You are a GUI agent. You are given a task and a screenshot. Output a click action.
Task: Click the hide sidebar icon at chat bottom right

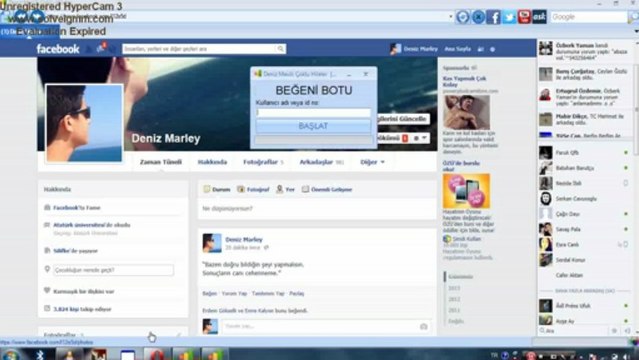(x=627, y=331)
